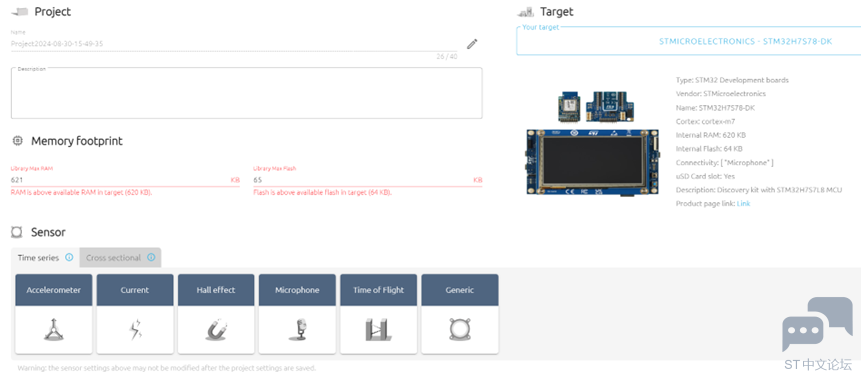The image size is (861, 380).
Task: Open the chat bubble support icon
Action: point(817,324)
